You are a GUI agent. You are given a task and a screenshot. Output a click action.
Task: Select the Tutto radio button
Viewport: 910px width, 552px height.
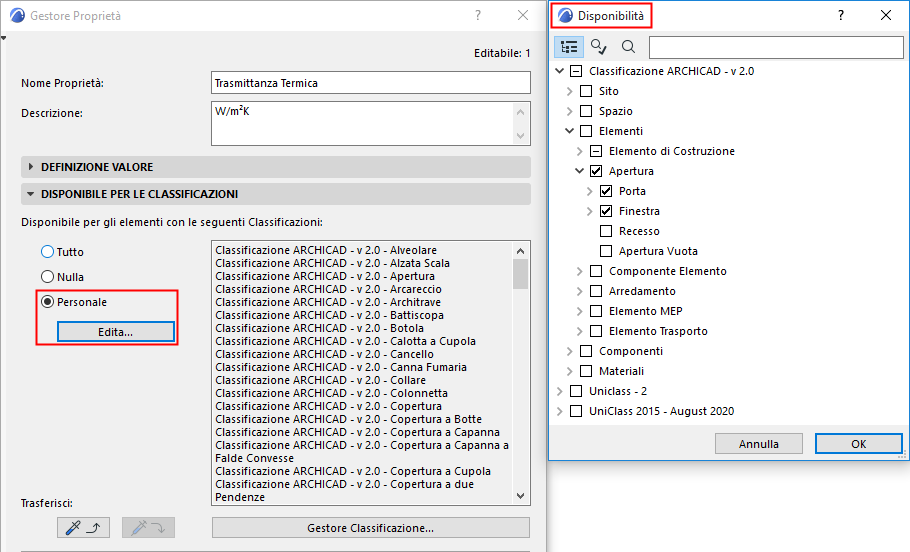point(48,252)
